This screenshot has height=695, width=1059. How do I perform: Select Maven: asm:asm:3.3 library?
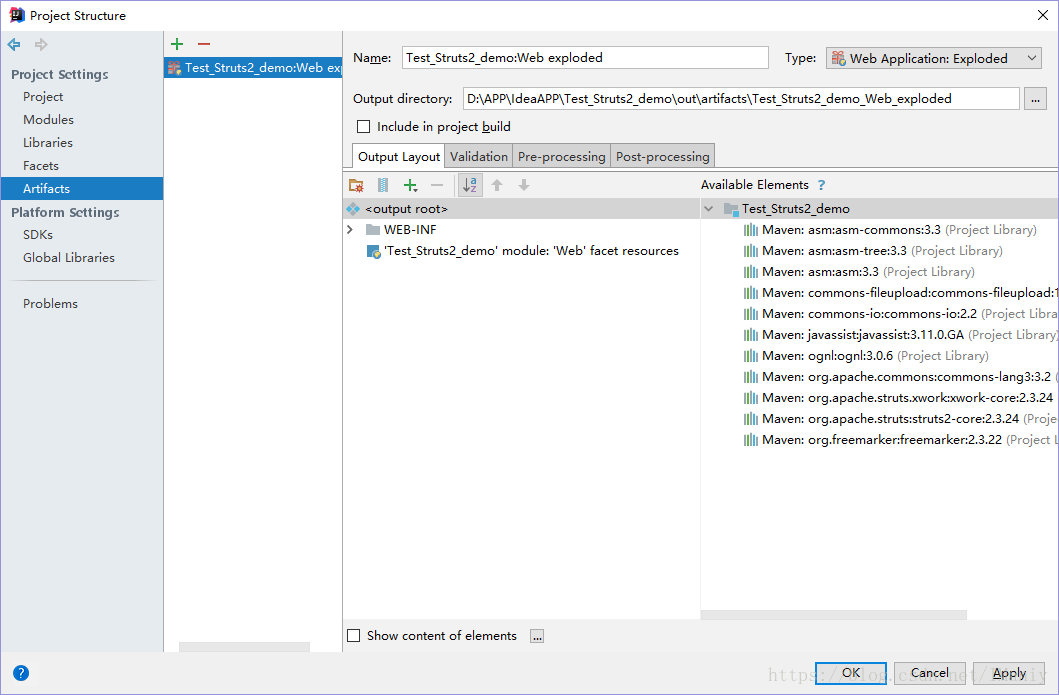point(859,272)
